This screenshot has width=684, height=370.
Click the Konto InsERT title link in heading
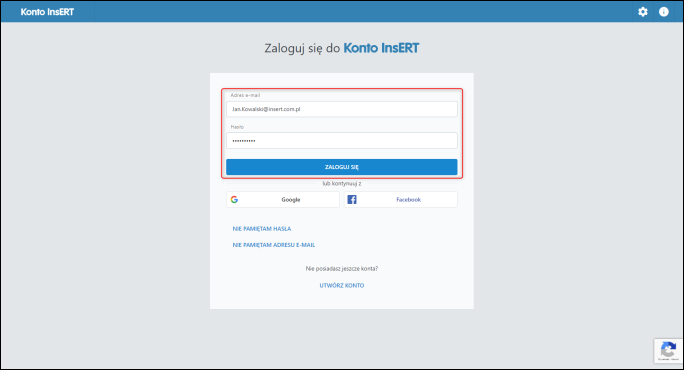pyautogui.click(x=381, y=48)
